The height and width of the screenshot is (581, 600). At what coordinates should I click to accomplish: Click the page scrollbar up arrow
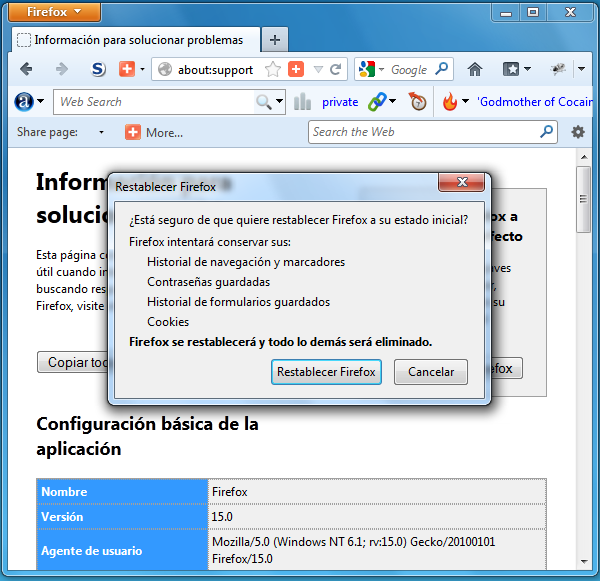pyautogui.click(x=584, y=157)
